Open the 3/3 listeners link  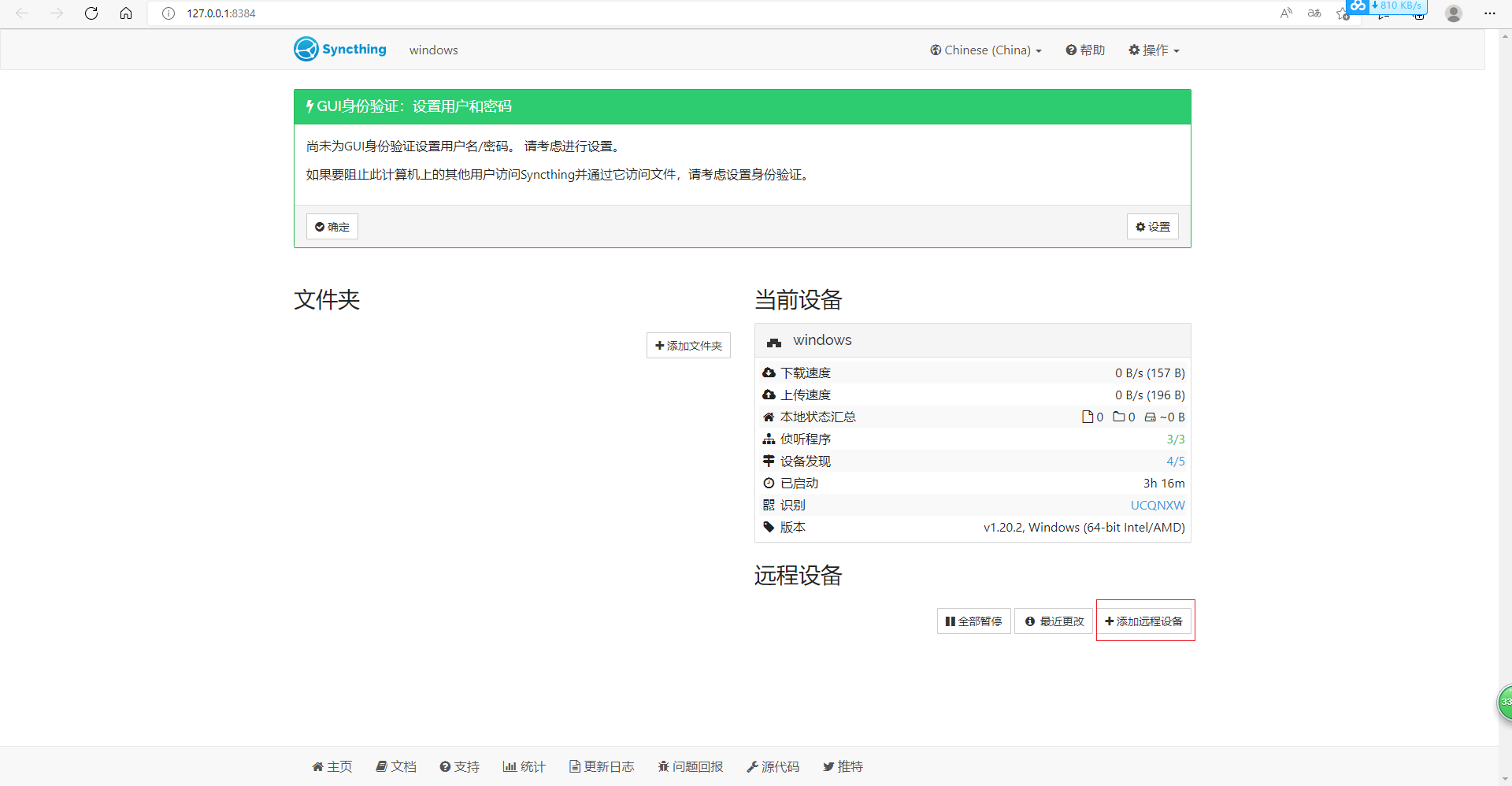[x=1175, y=439]
